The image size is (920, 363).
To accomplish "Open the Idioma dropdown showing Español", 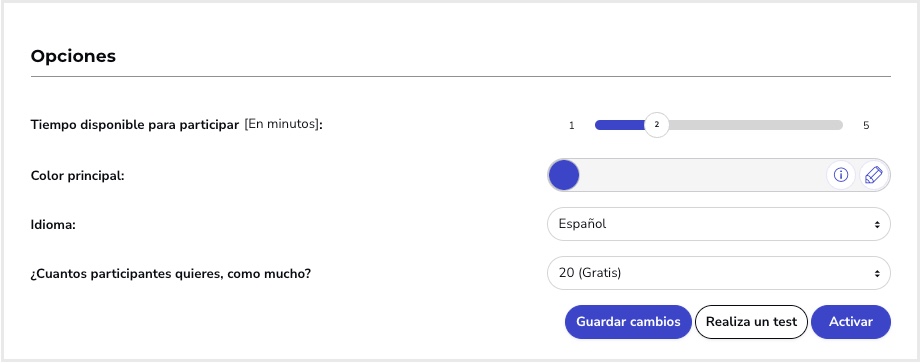I will tap(719, 224).
